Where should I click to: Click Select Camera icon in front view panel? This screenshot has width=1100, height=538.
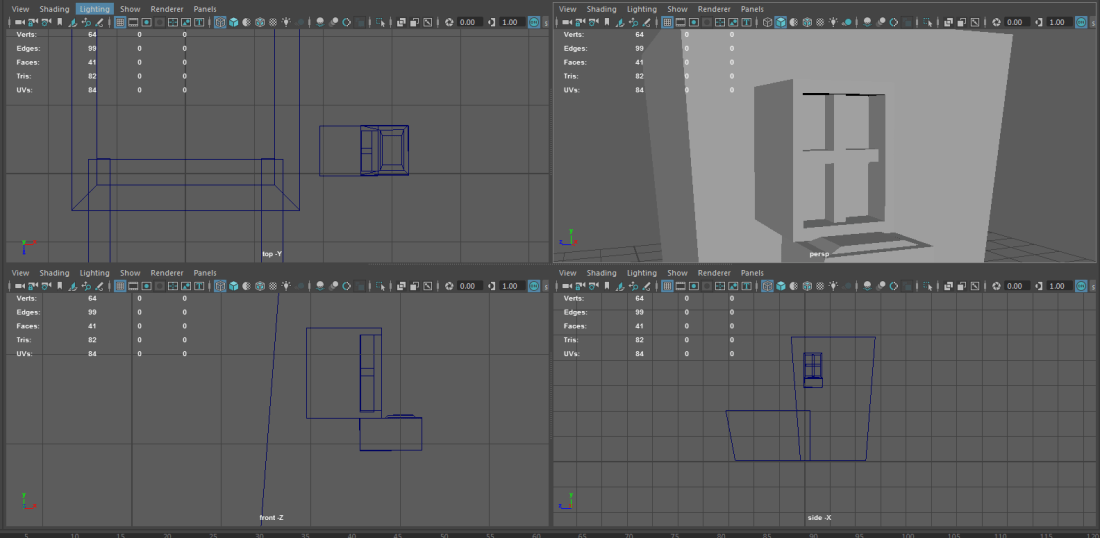coord(20,286)
